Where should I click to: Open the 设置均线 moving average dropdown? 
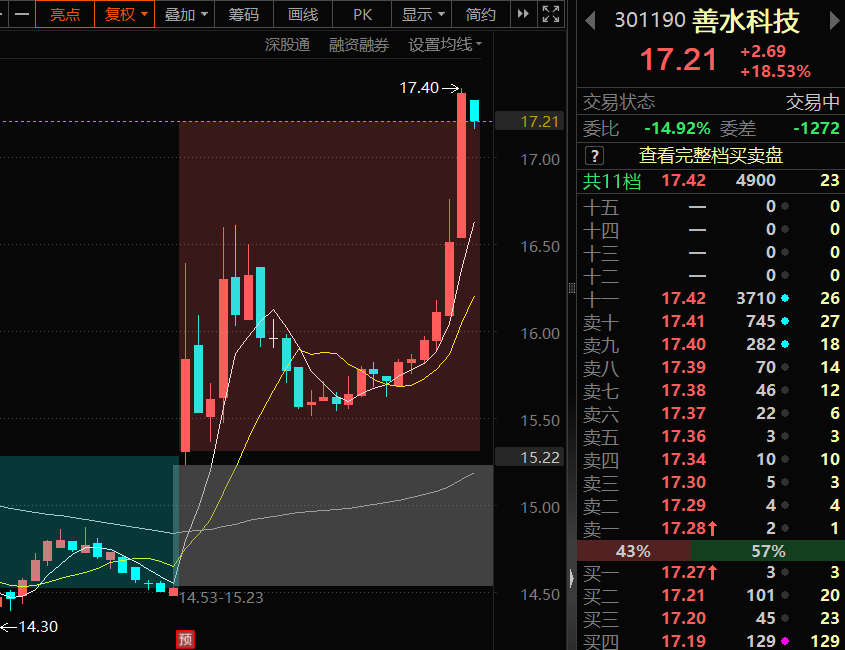pyautogui.click(x=445, y=45)
